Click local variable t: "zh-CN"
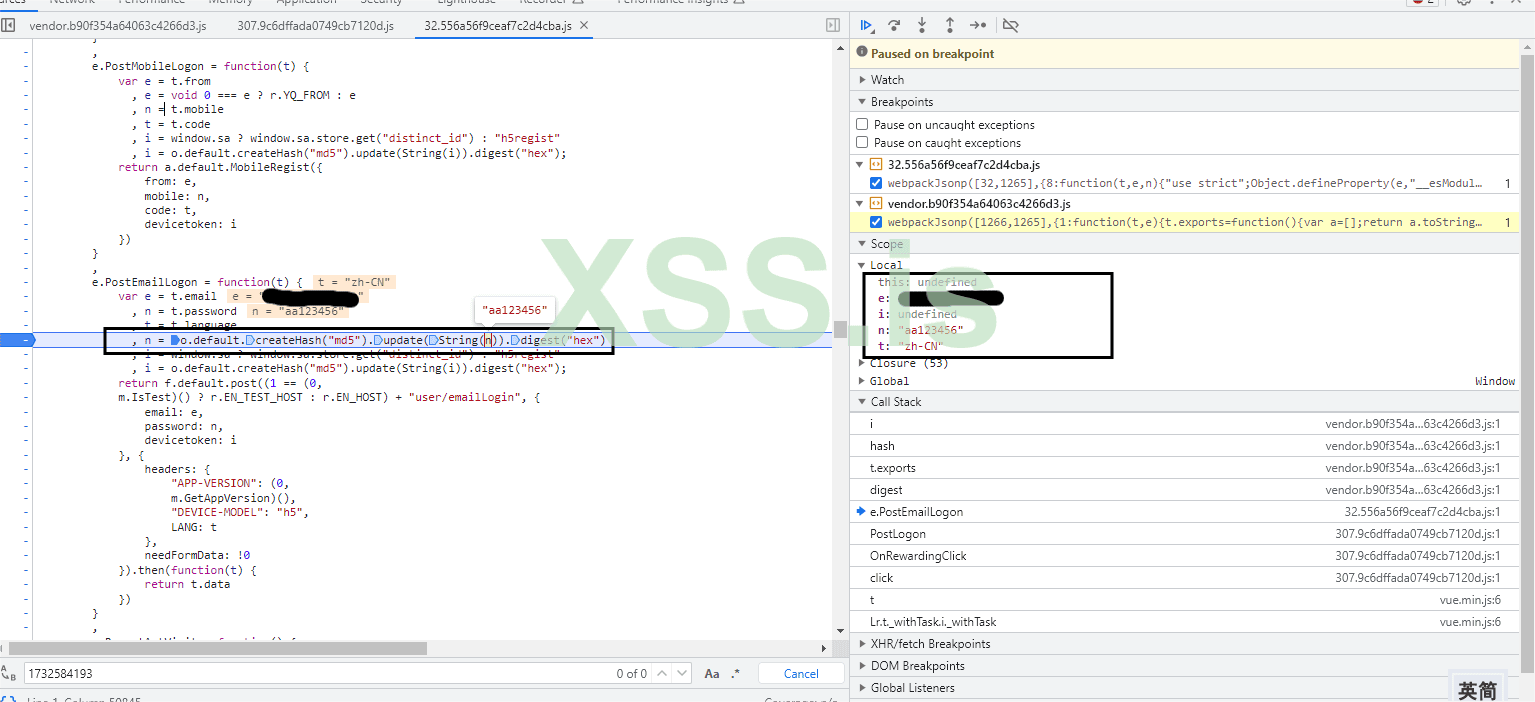 click(x=911, y=346)
